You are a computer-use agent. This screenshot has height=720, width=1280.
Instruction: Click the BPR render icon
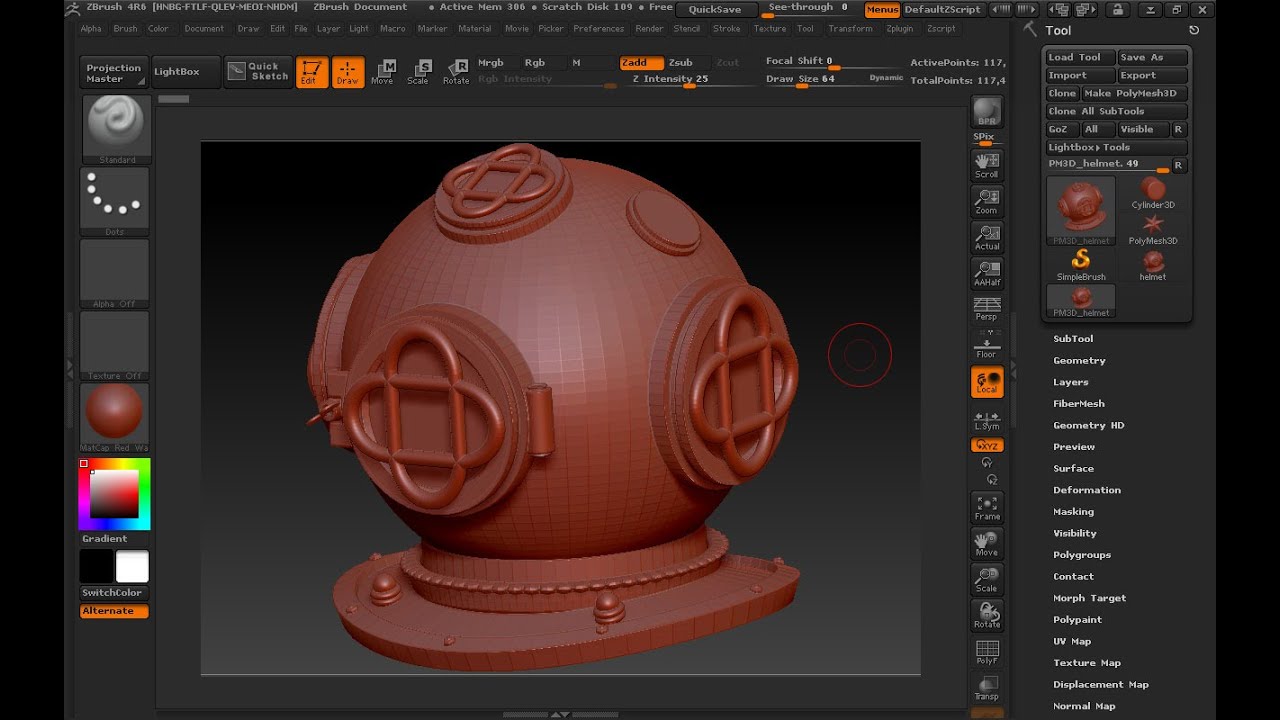987,111
